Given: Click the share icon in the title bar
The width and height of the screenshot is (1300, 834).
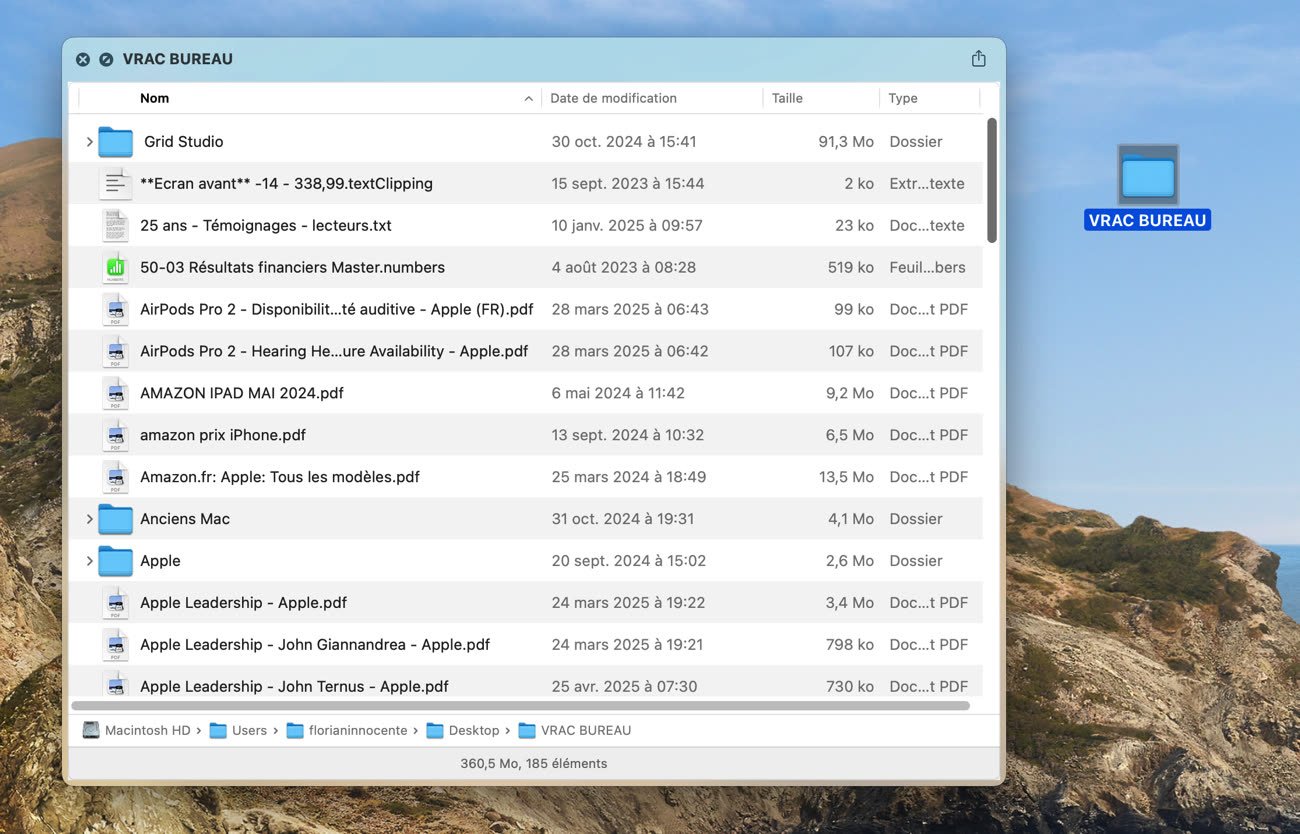Looking at the screenshot, I should click(978, 59).
